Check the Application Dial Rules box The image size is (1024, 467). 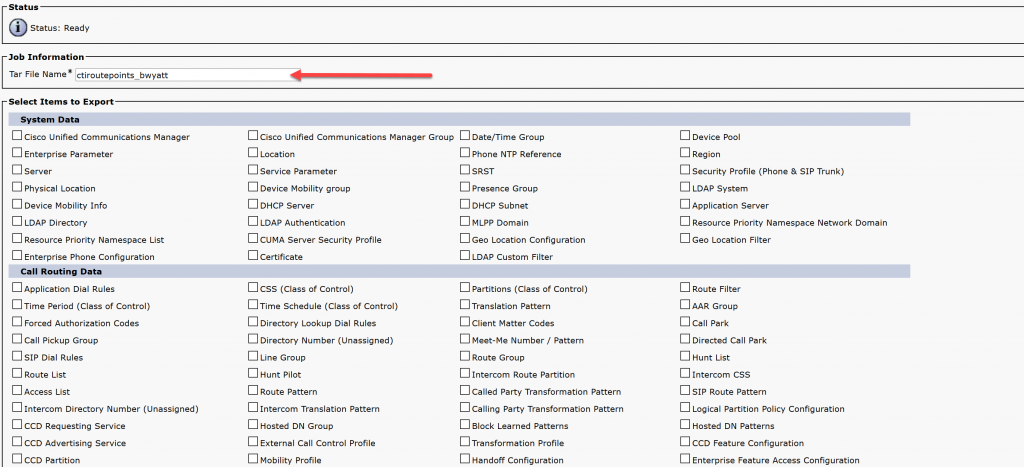coord(17,287)
